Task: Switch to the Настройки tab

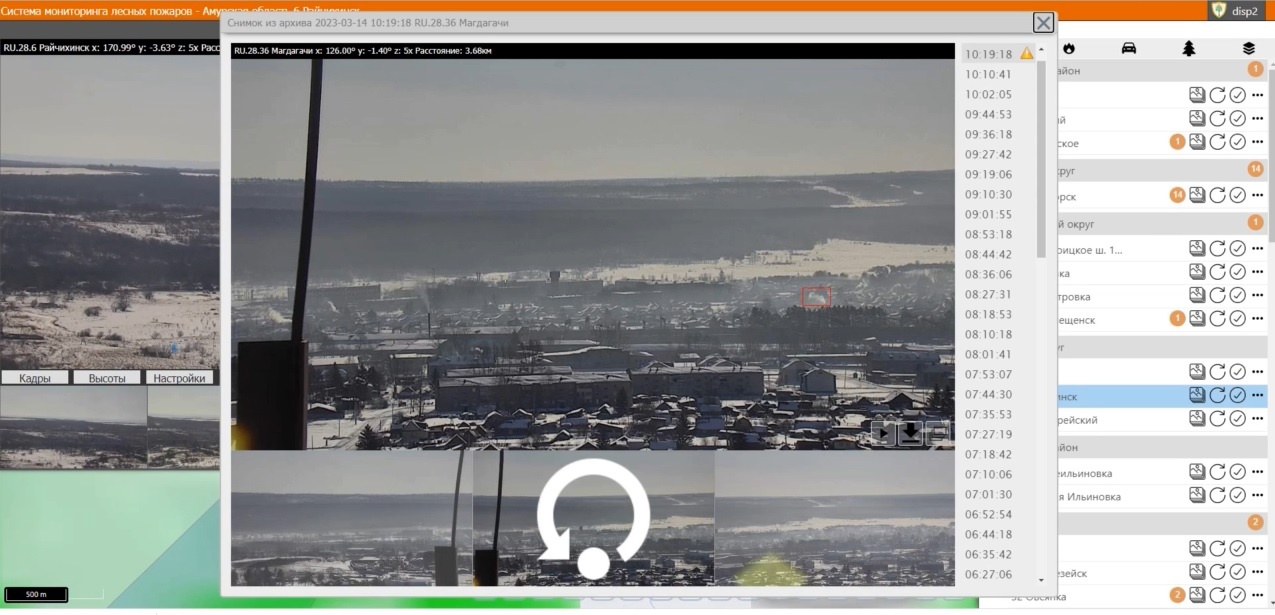Action: [181, 378]
